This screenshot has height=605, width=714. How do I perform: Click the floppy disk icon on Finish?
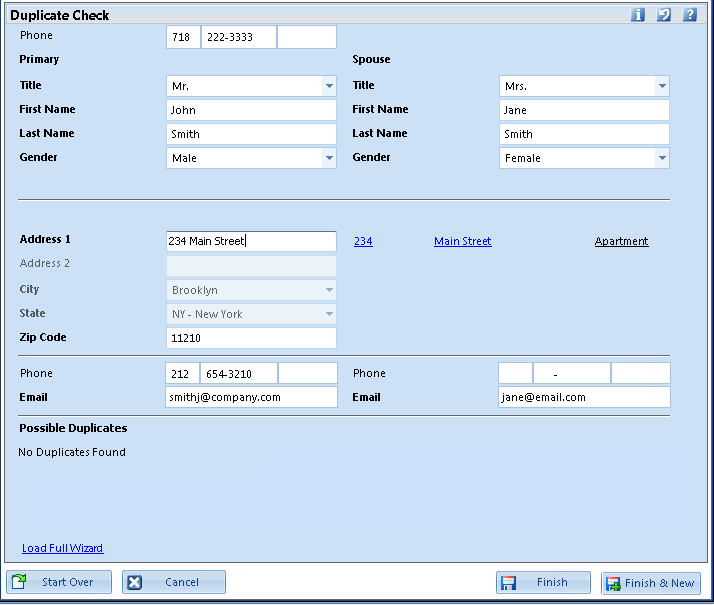(x=508, y=583)
